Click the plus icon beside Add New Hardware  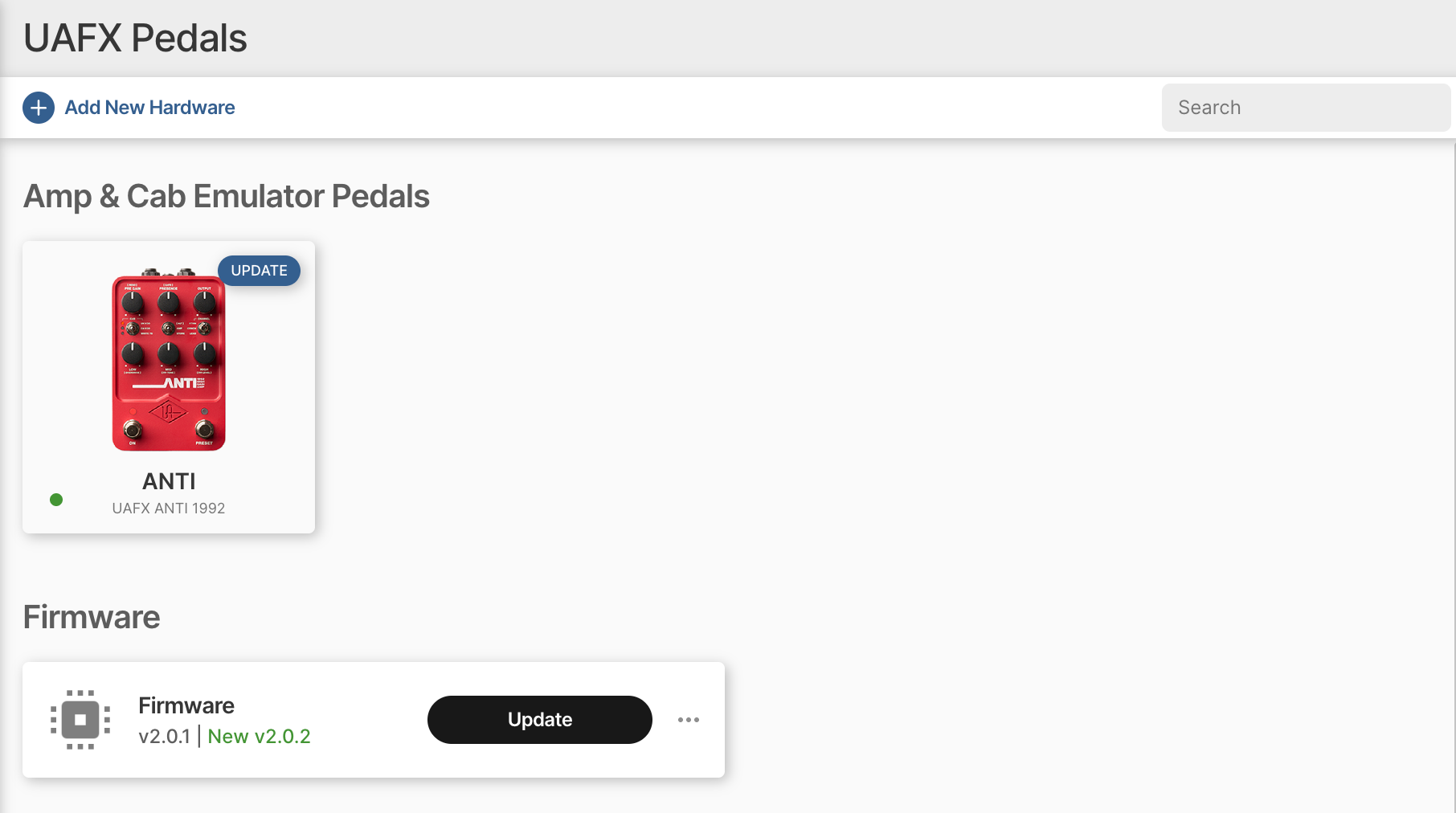click(x=38, y=107)
